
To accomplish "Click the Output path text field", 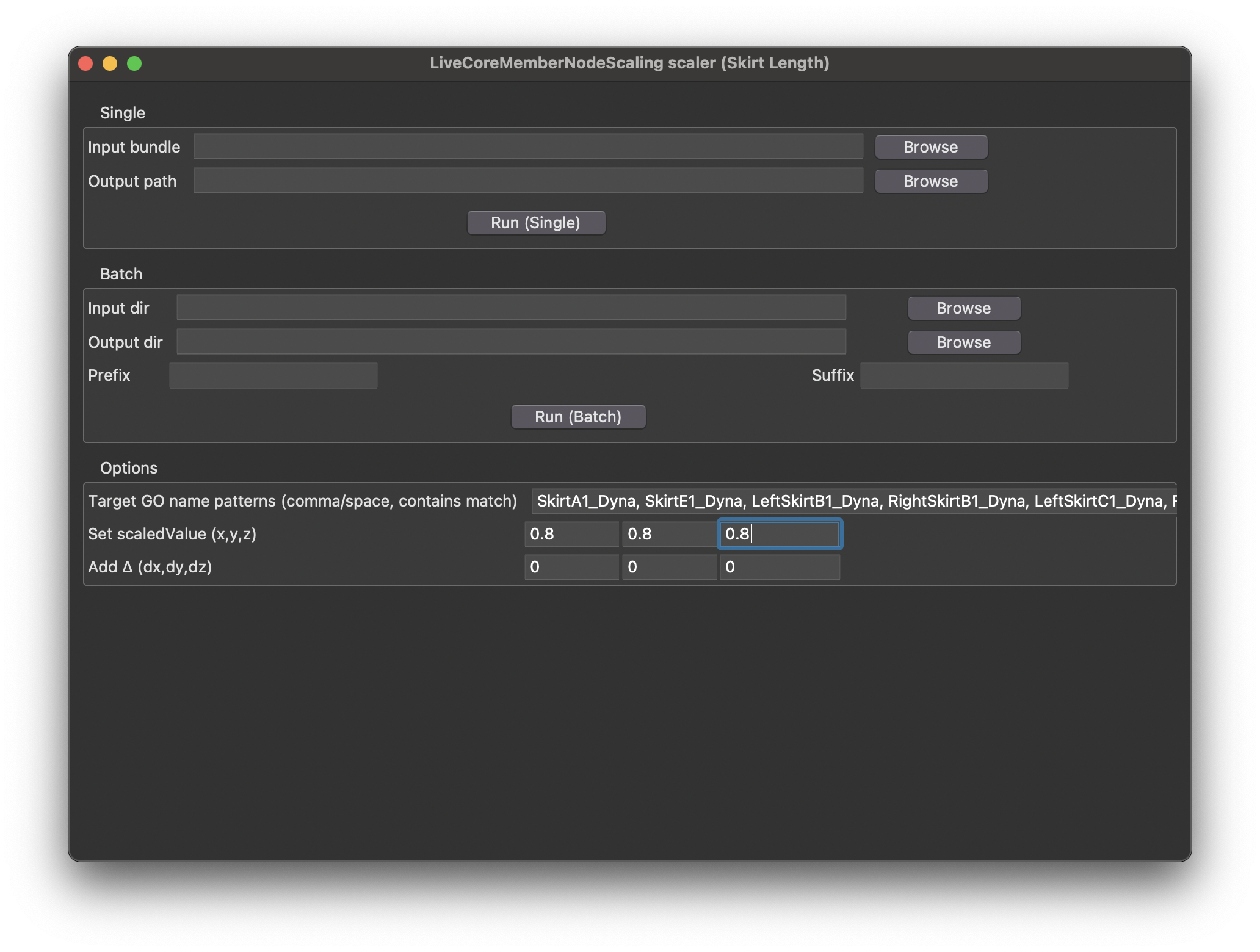I will [x=528, y=181].
